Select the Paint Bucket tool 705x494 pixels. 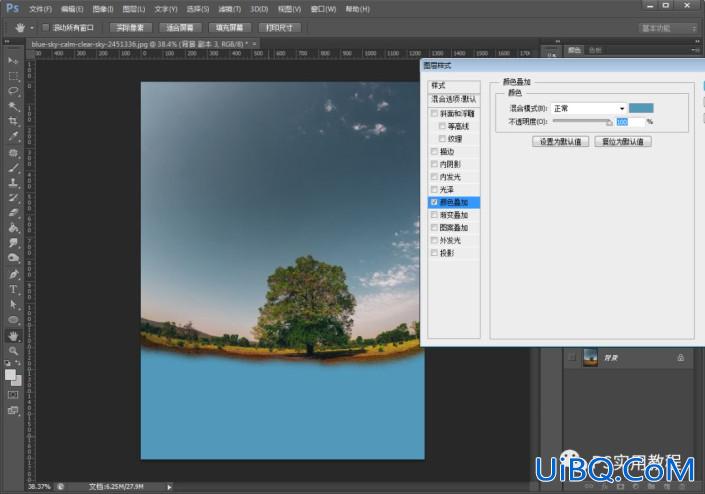click(x=13, y=228)
